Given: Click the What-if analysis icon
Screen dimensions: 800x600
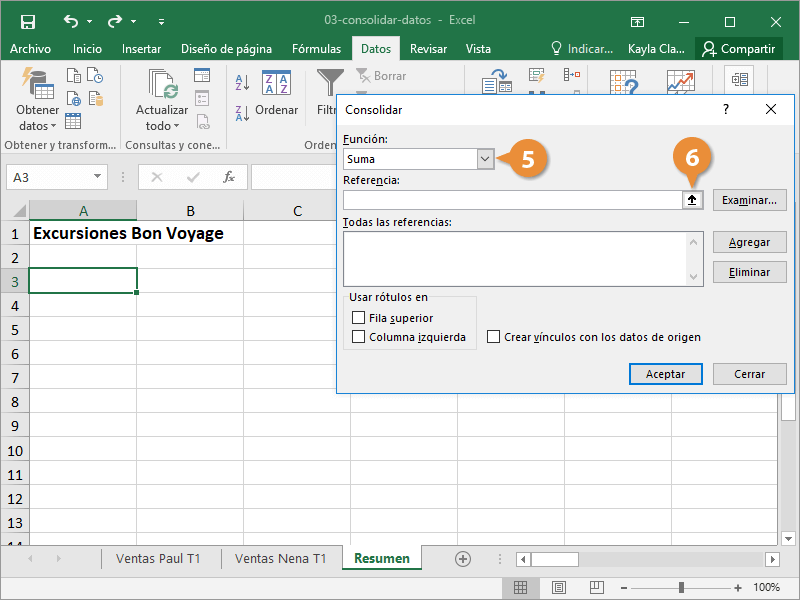Looking at the screenshot, I should tap(623, 82).
